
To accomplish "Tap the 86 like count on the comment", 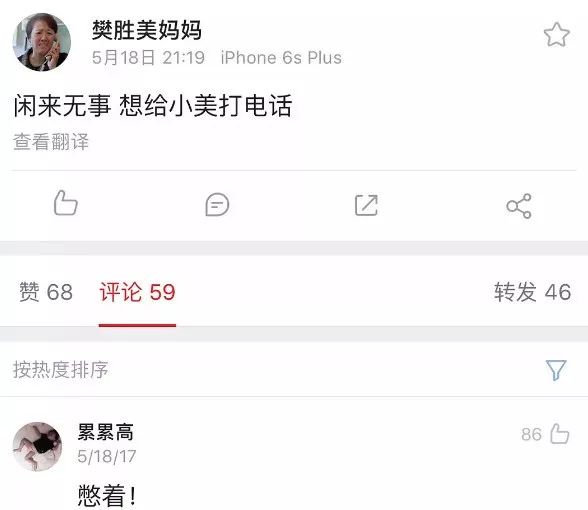I will [x=531, y=435].
